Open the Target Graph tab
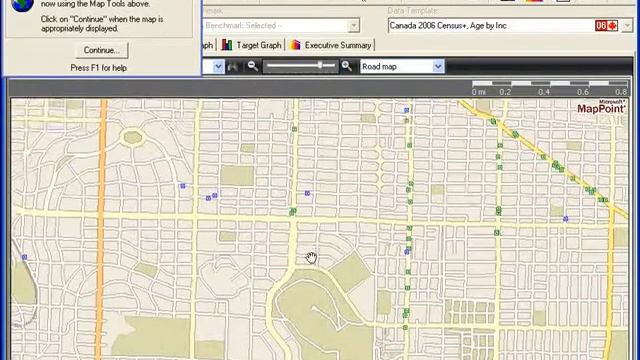The width and height of the screenshot is (640, 360). tap(251, 45)
